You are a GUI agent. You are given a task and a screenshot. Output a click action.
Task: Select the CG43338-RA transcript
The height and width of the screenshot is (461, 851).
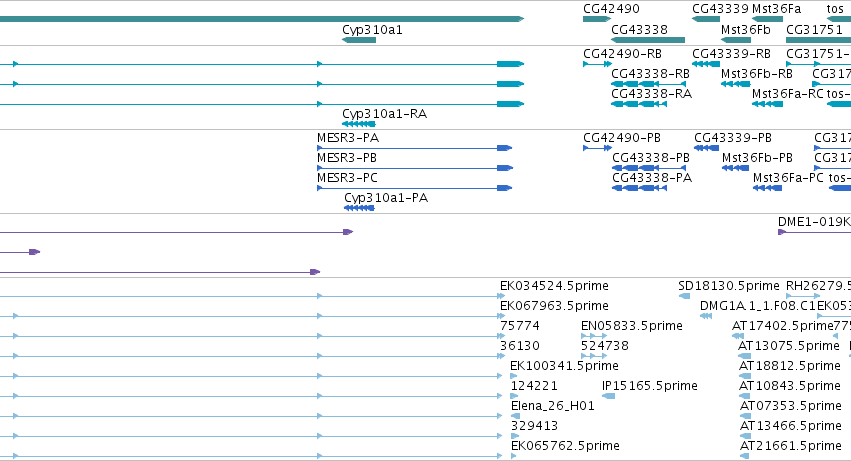pyautogui.click(x=639, y=104)
